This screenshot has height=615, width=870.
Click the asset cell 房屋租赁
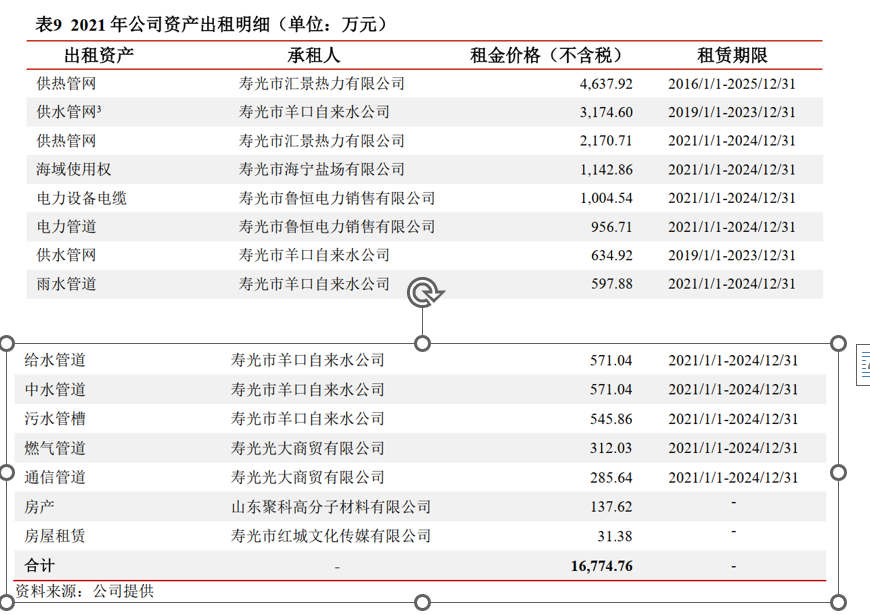tap(54, 536)
